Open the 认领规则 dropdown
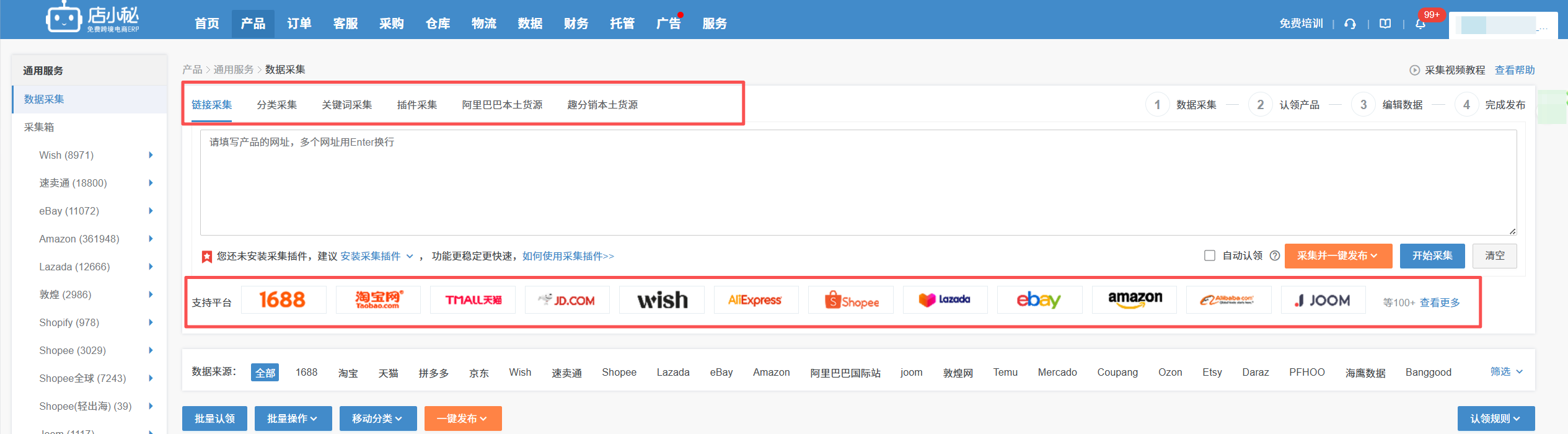 [1495, 418]
